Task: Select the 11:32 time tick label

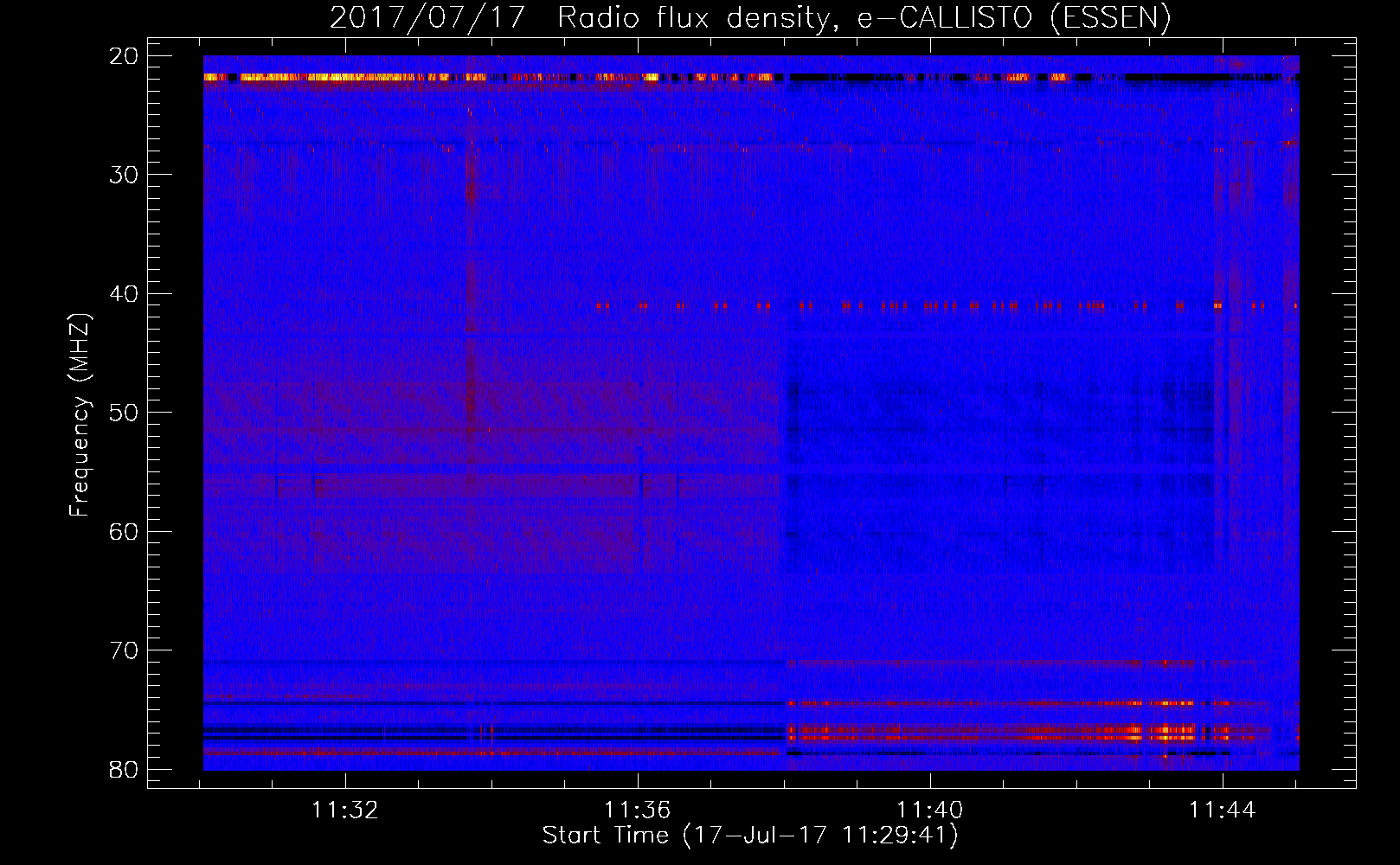Action: point(345,811)
